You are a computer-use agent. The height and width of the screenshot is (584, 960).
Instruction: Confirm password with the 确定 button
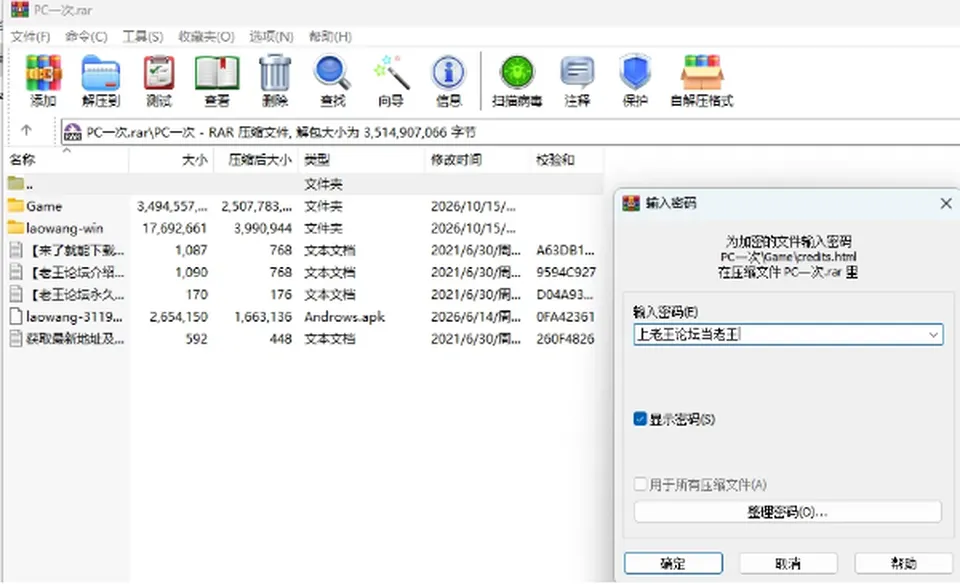(673, 563)
